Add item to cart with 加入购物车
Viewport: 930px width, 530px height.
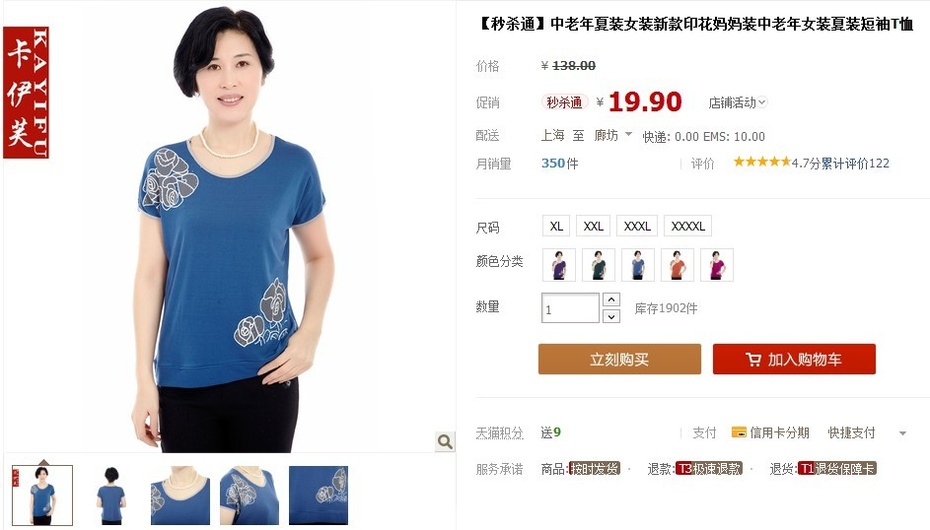[x=794, y=359]
